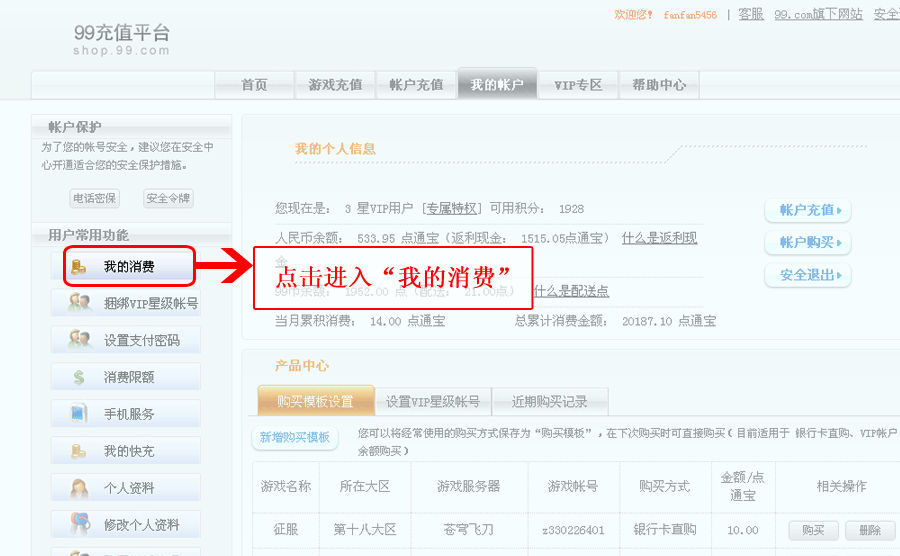This screenshot has height=556, width=900.
Task: Click the 10.00 amount cell
Action: click(743, 531)
